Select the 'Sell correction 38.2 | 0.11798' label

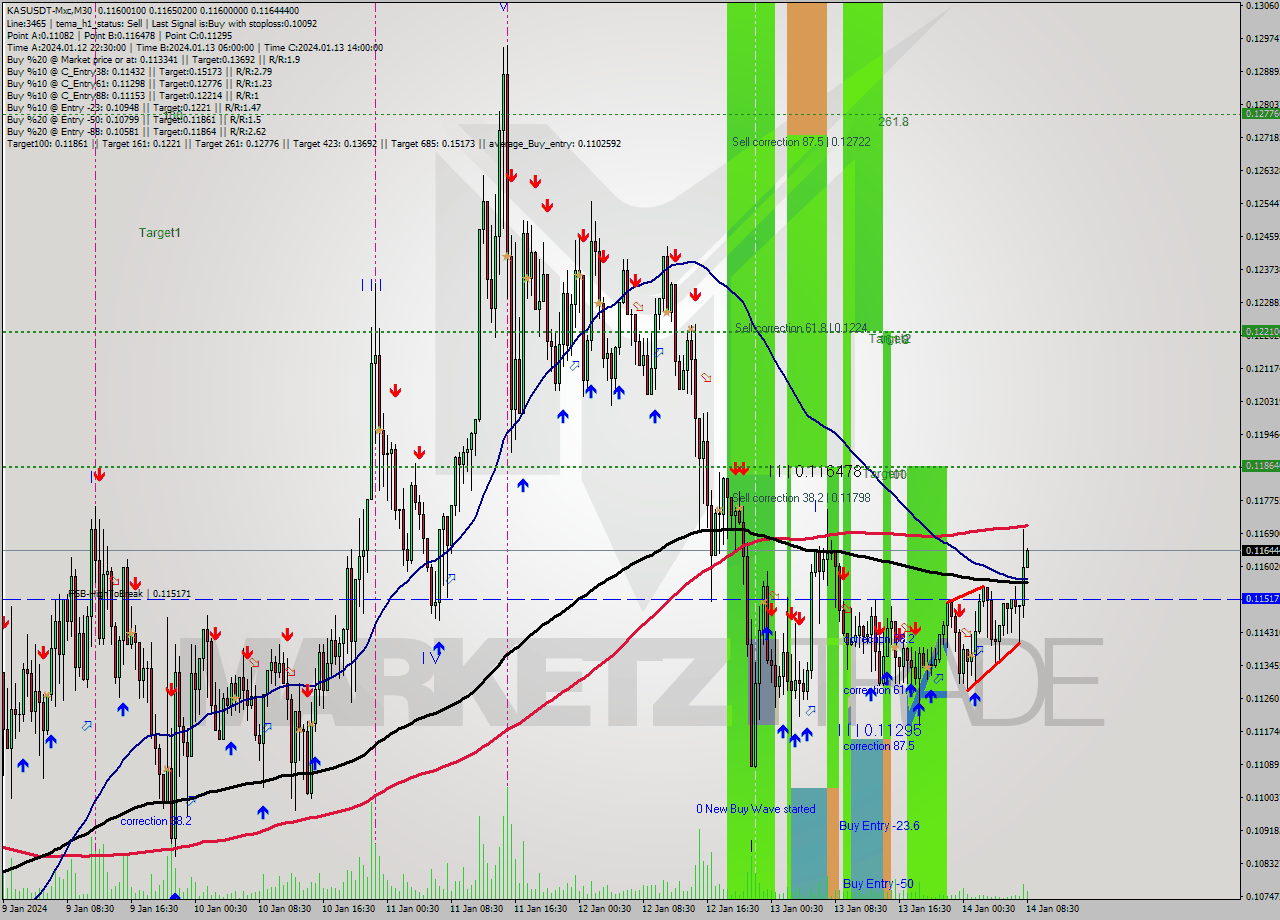[x=801, y=498]
